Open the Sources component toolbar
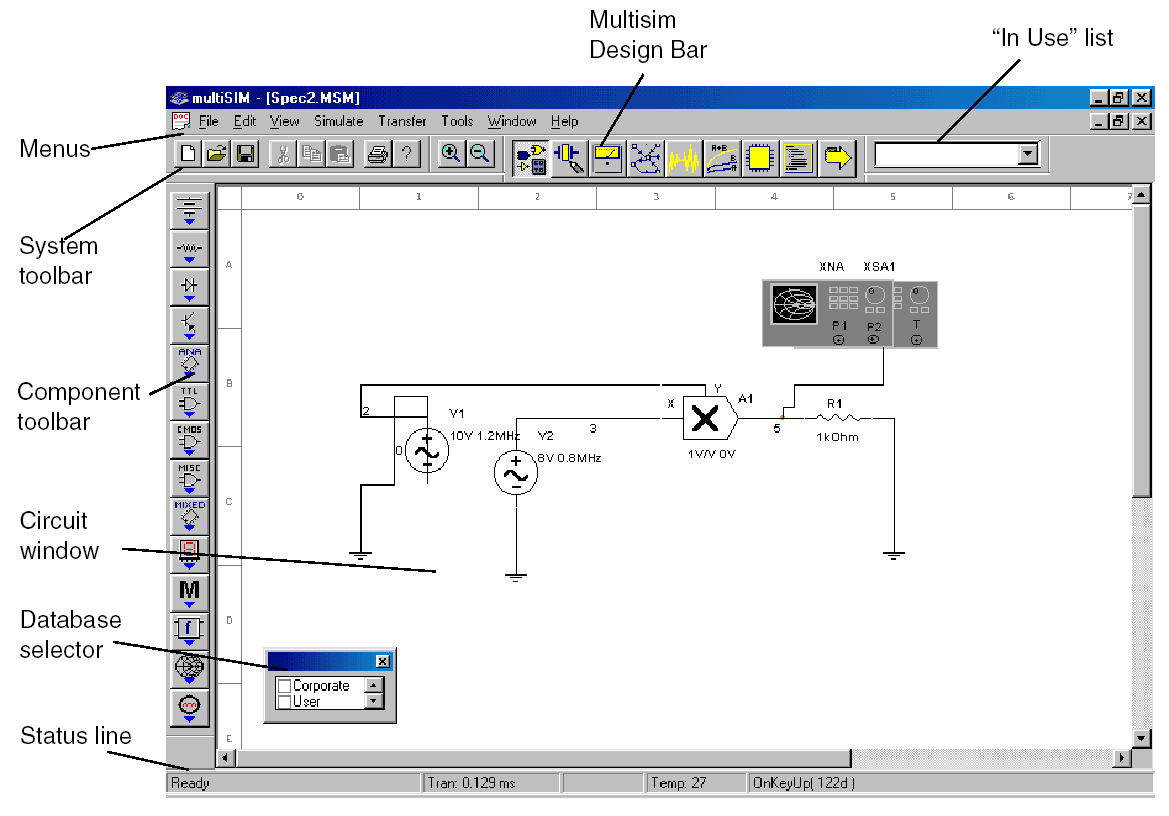The width and height of the screenshot is (1169, 816). click(189, 210)
